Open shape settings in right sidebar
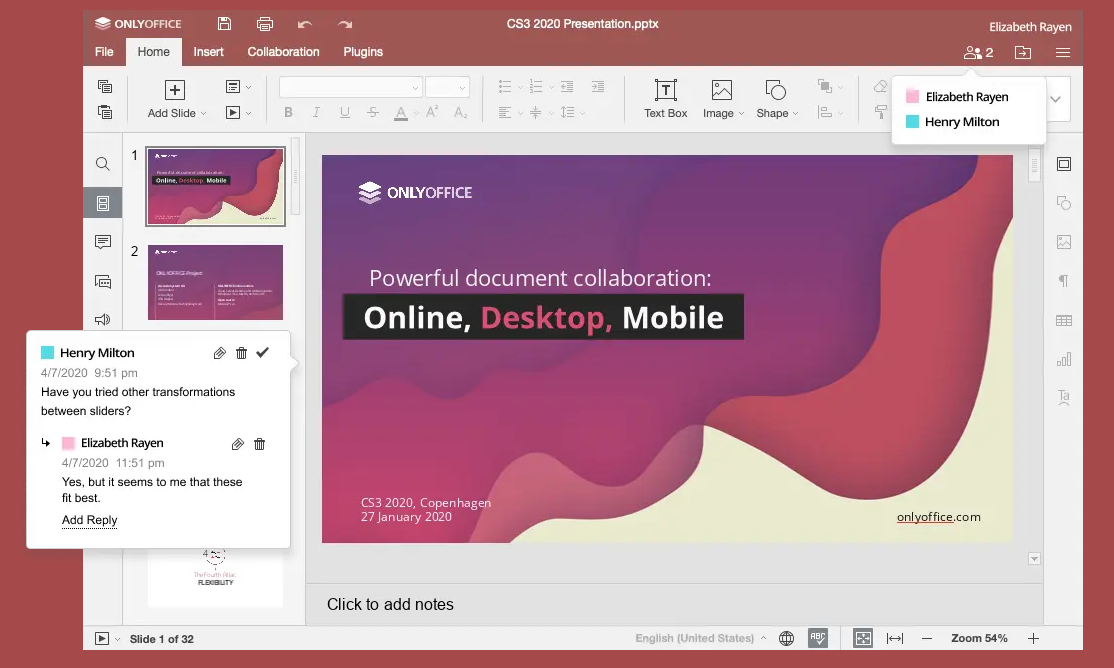The image size is (1114, 668). coord(1064,203)
